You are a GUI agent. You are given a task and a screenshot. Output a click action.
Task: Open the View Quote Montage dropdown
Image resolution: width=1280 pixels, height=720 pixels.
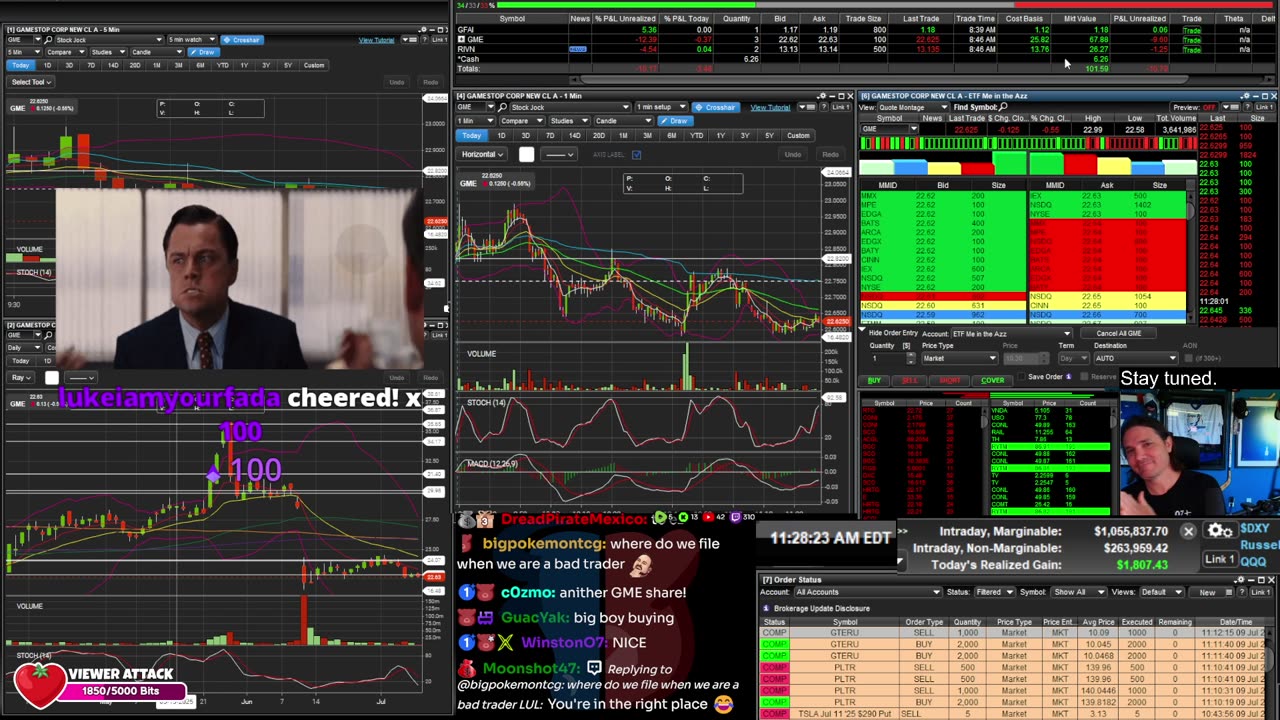click(x=913, y=107)
